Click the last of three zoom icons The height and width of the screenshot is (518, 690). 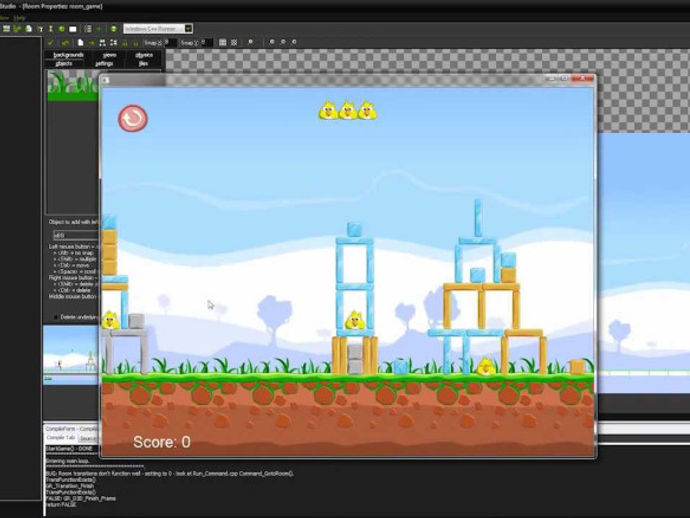click(294, 42)
